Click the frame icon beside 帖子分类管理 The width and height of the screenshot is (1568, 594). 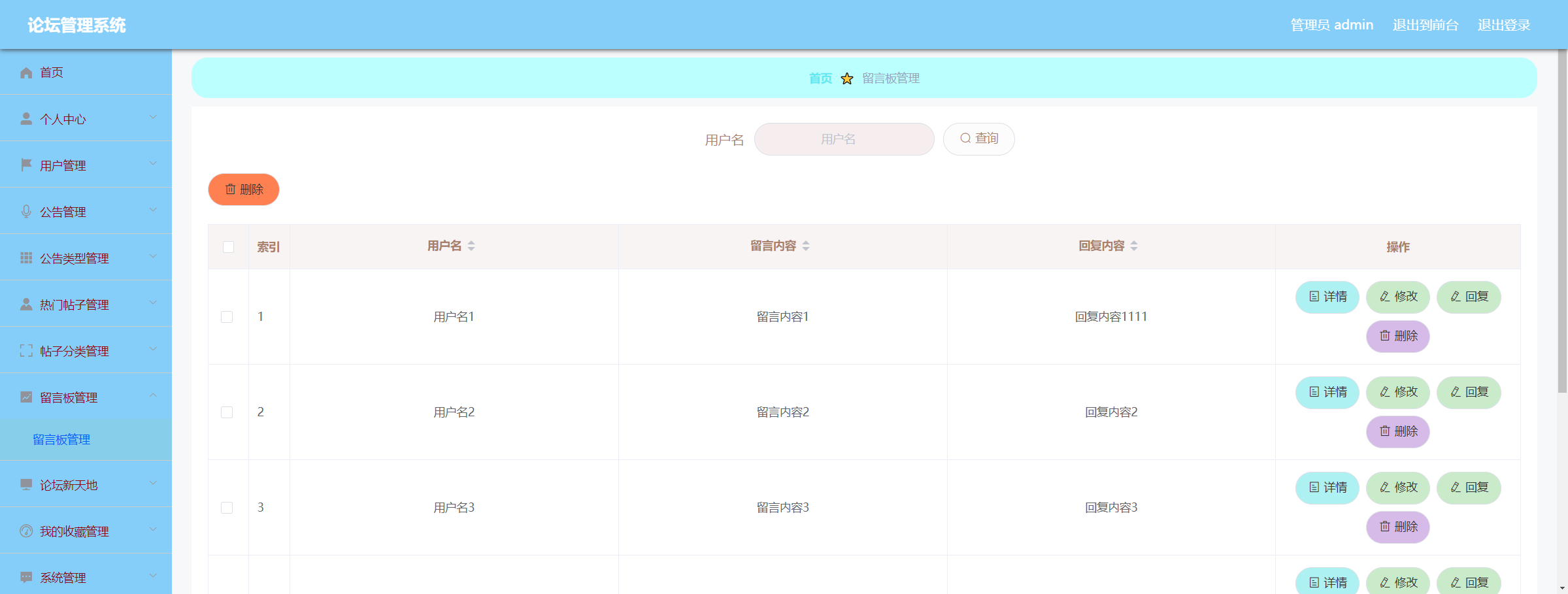click(26, 351)
